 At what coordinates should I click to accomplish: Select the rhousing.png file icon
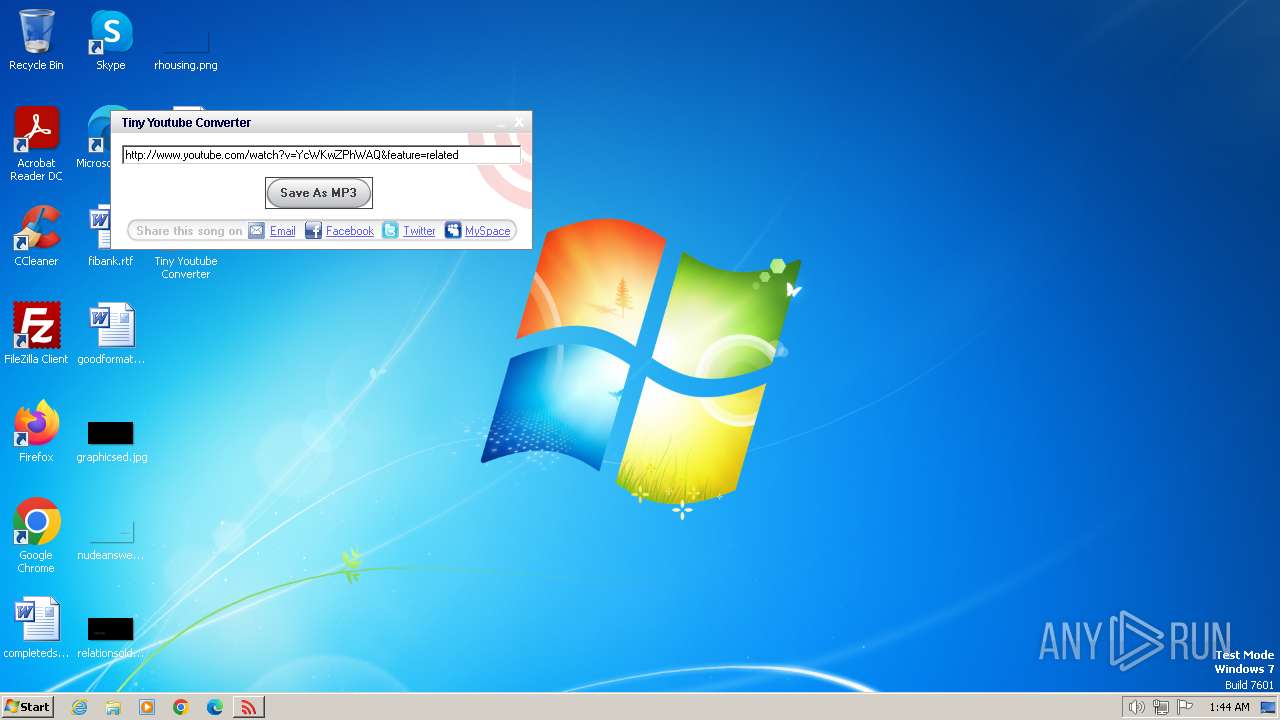(186, 50)
